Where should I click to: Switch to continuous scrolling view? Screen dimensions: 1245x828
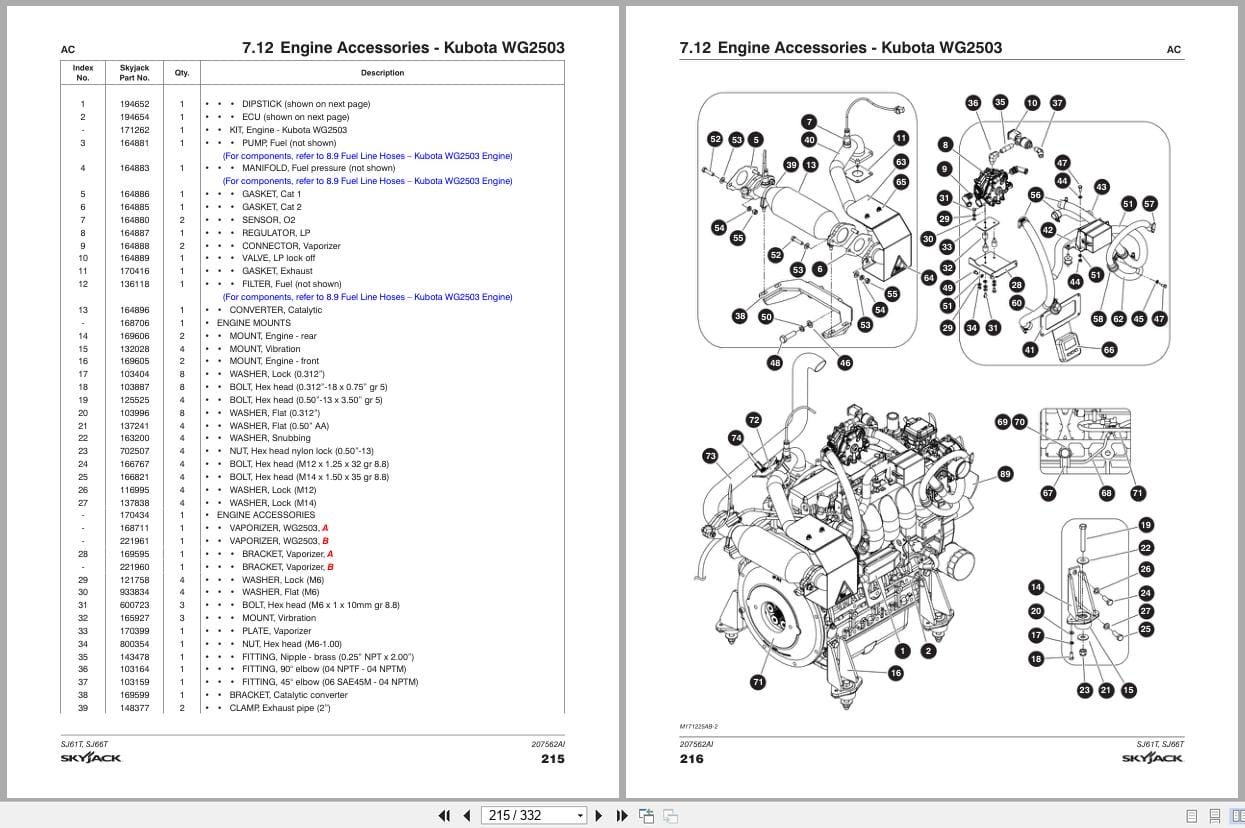click(1214, 816)
